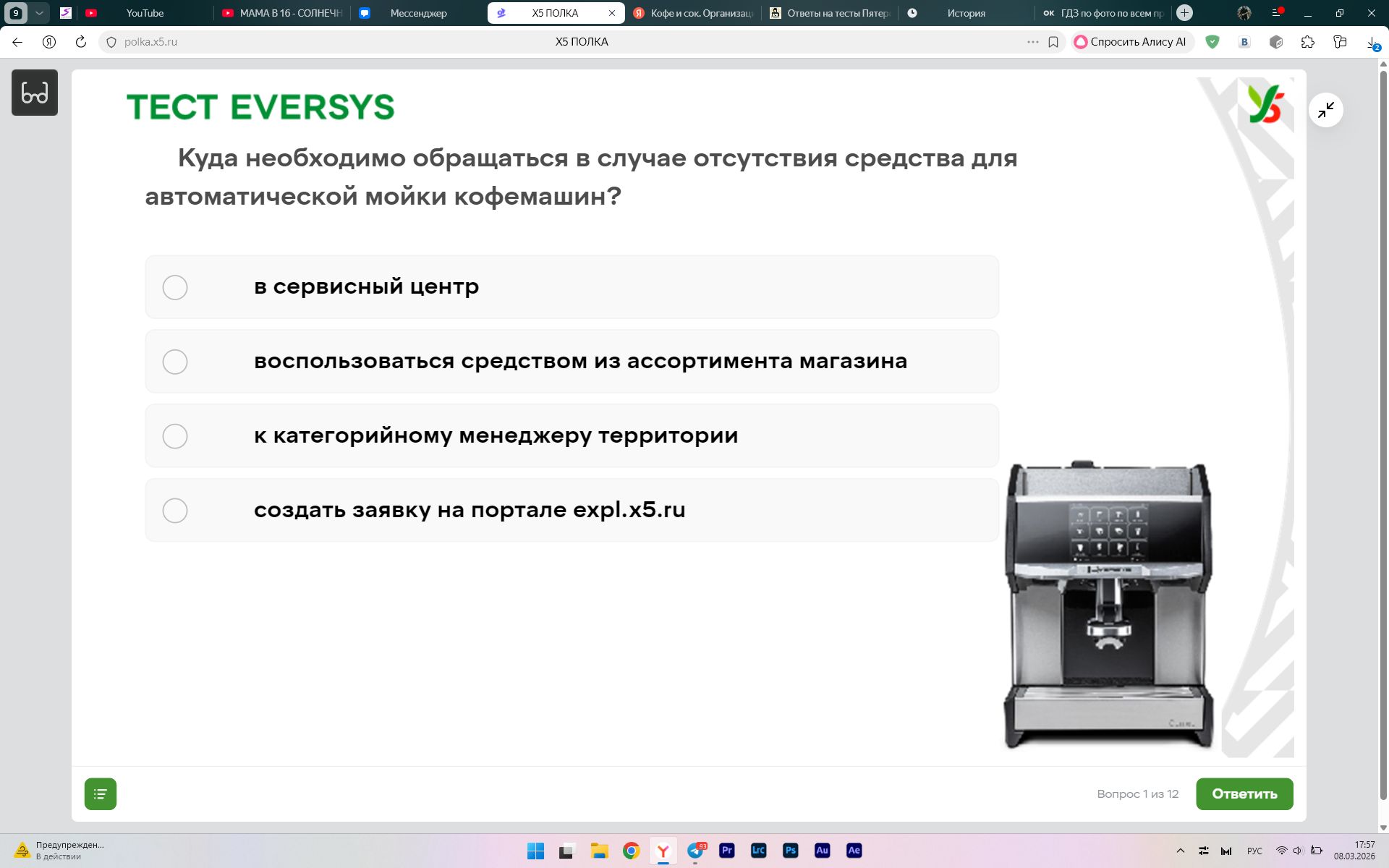1389x868 pixels.
Task: Reload the page with refresh icon
Action: (81, 42)
